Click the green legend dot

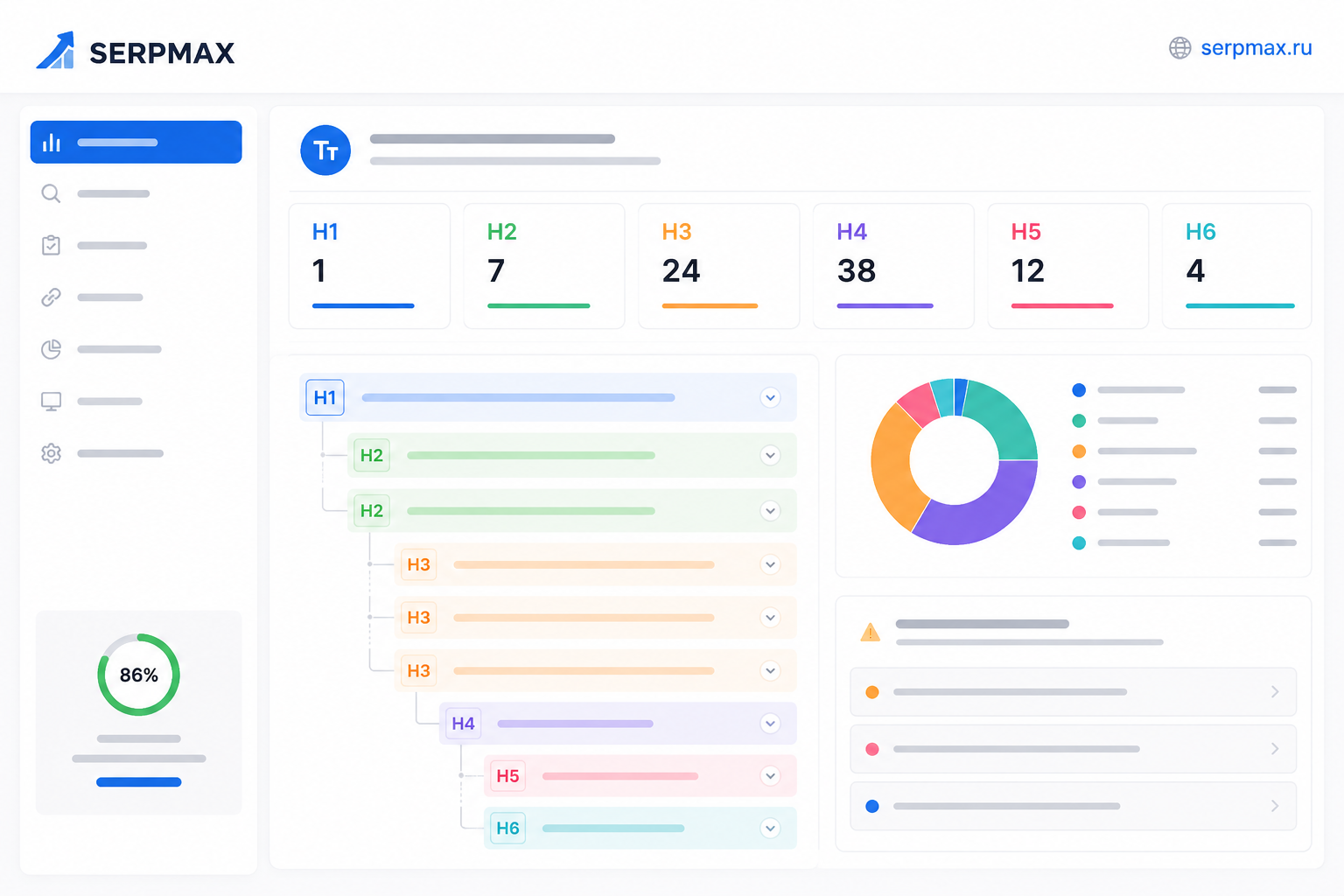[x=1079, y=421]
